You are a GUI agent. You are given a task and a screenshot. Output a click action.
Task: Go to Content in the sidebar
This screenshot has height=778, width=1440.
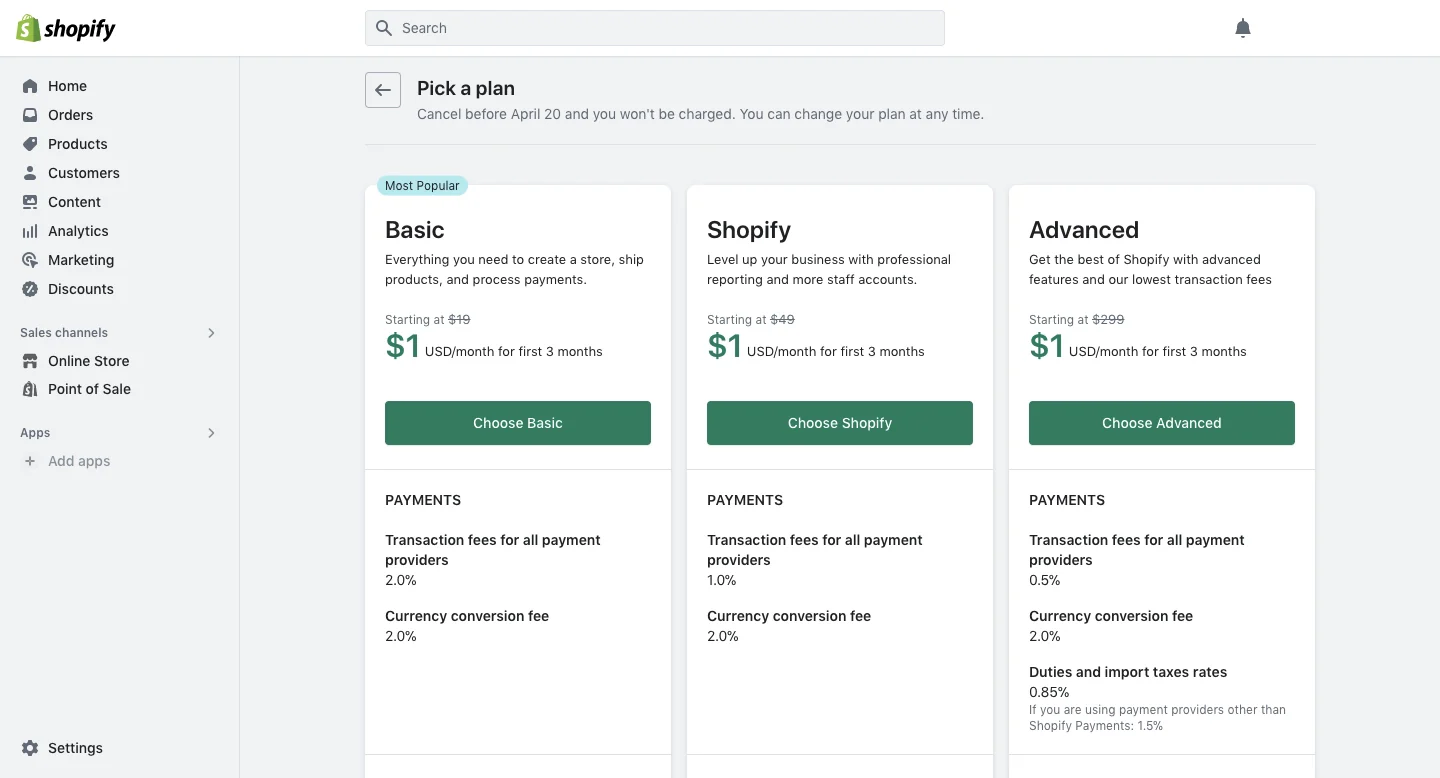point(74,202)
